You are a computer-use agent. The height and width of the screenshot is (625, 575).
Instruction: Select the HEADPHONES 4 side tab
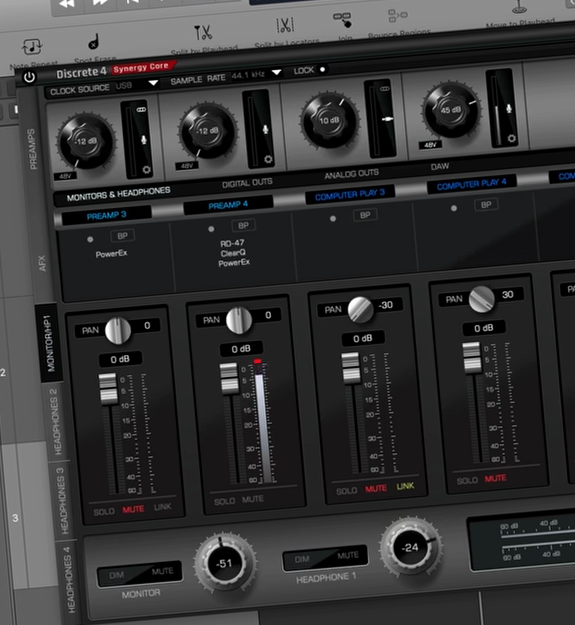click(x=69, y=580)
